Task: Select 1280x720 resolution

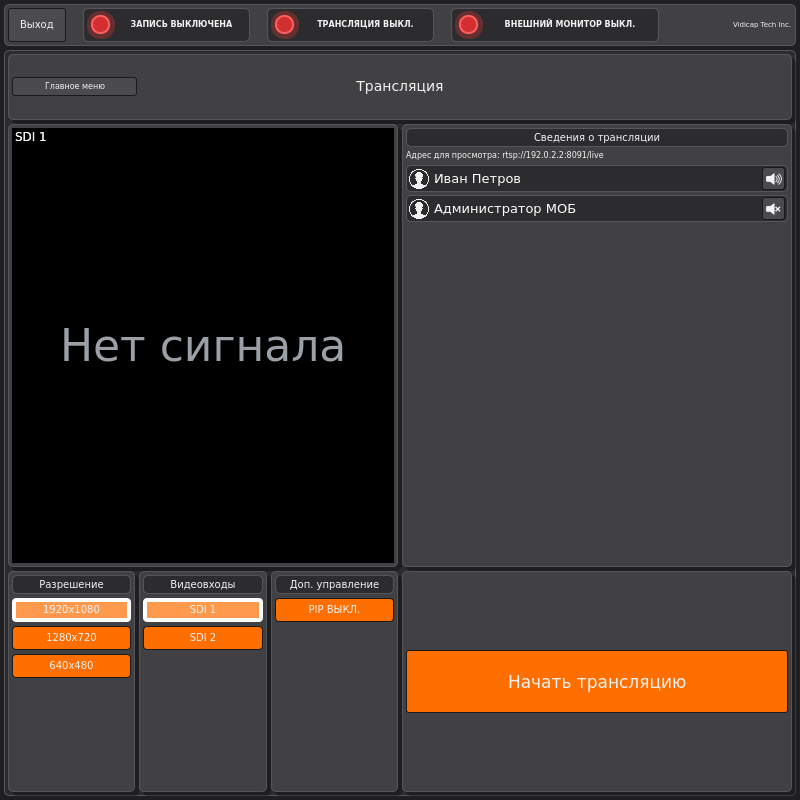Action: pos(71,638)
